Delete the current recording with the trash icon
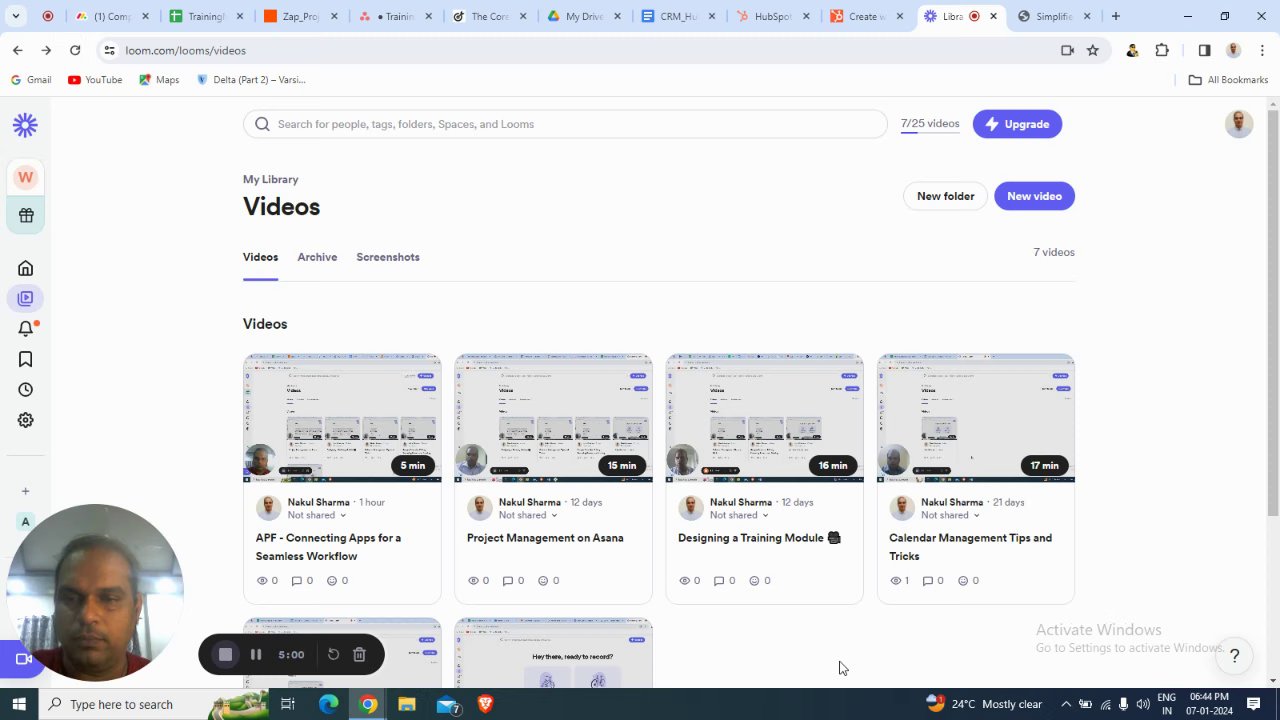Image resolution: width=1280 pixels, height=720 pixels. tap(359, 655)
